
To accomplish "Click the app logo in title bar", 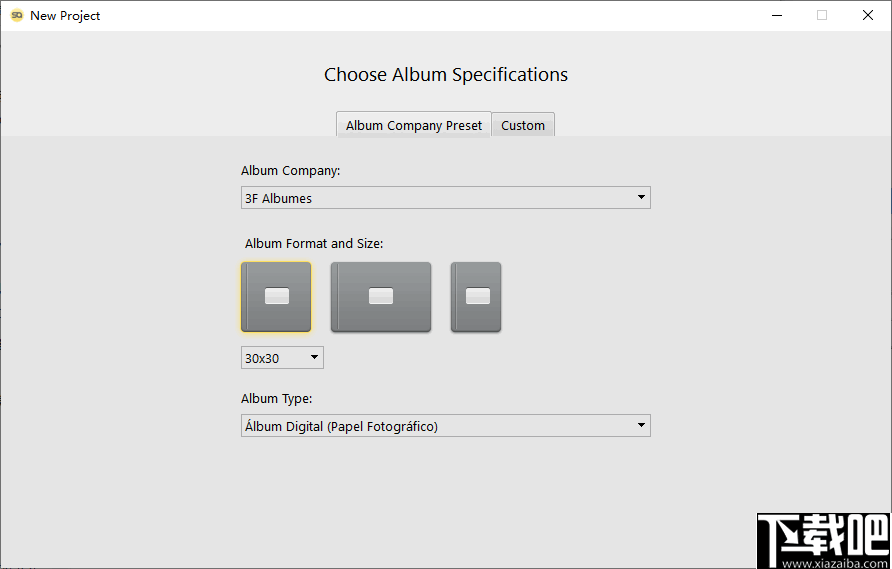I will (16, 15).
